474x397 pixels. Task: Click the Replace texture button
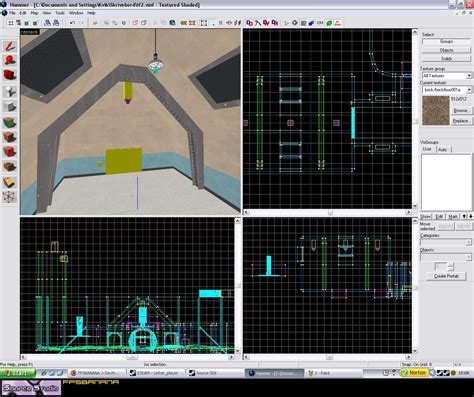[x=461, y=121]
